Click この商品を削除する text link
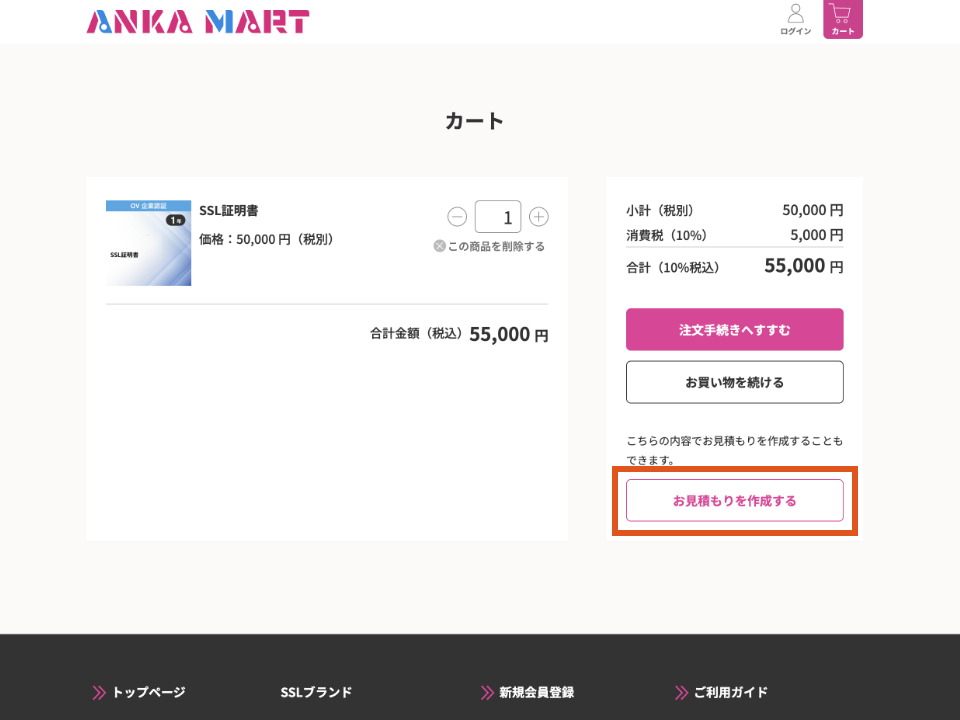 pos(496,246)
